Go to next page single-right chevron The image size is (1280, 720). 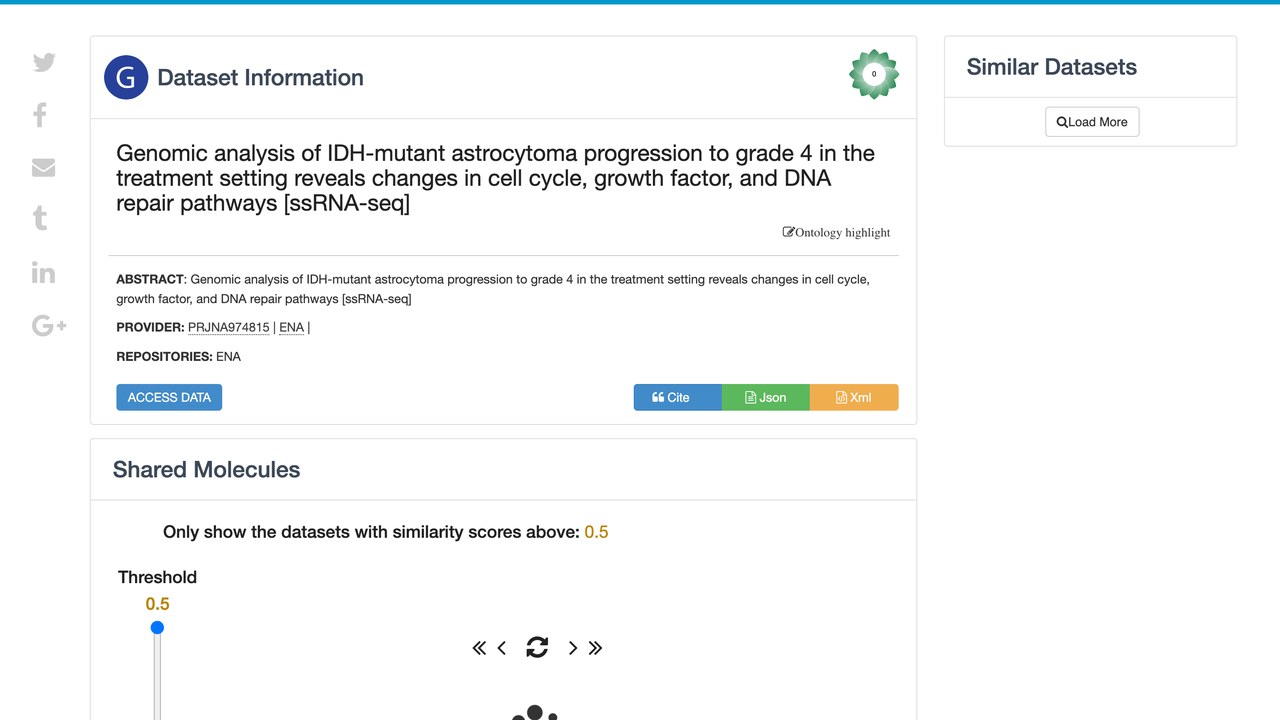click(x=572, y=648)
